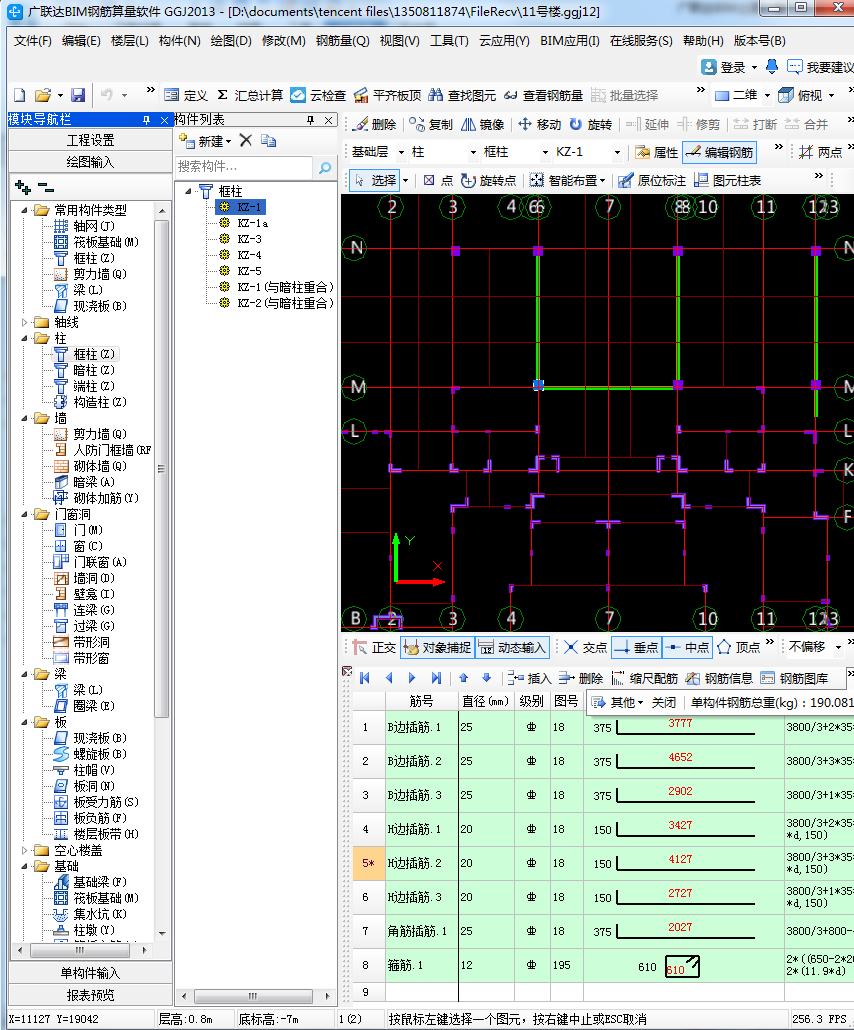Open BIM应用(I) menu
The image size is (854, 1030).
pyautogui.click(x=570, y=41)
